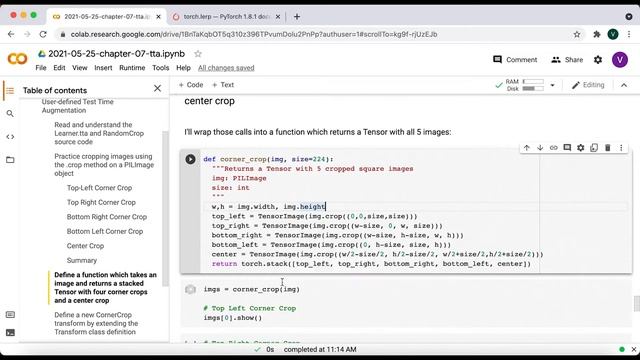640x360 pixels.
Task: Go to Top Right Corner Crop in contents
Action: (x=101, y=202)
